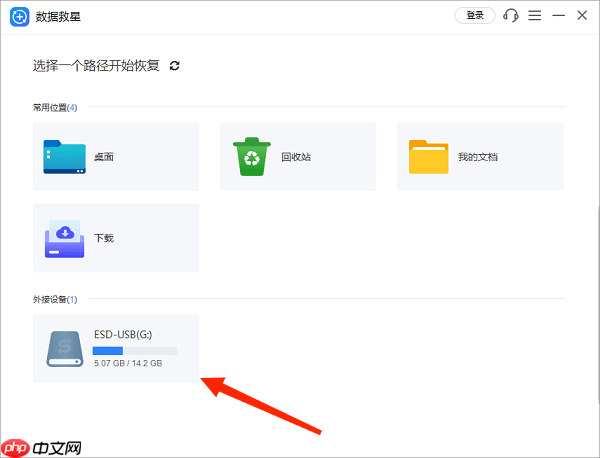This screenshot has width=600, height=458.
Task: Click the 下载 download tray icon
Action: click(65, 238)
